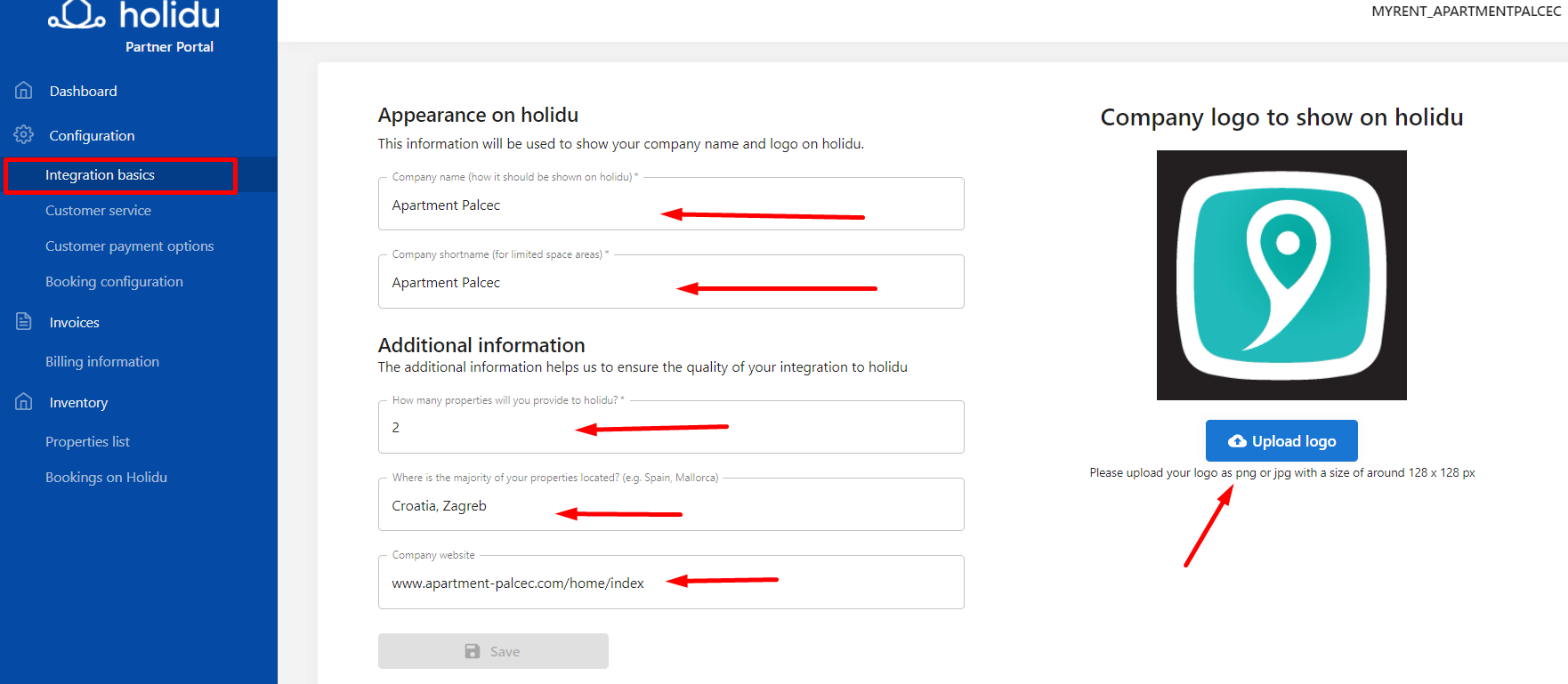Click the cloud upload icon
The image size is (1568, 684).
click(1237, 441)
